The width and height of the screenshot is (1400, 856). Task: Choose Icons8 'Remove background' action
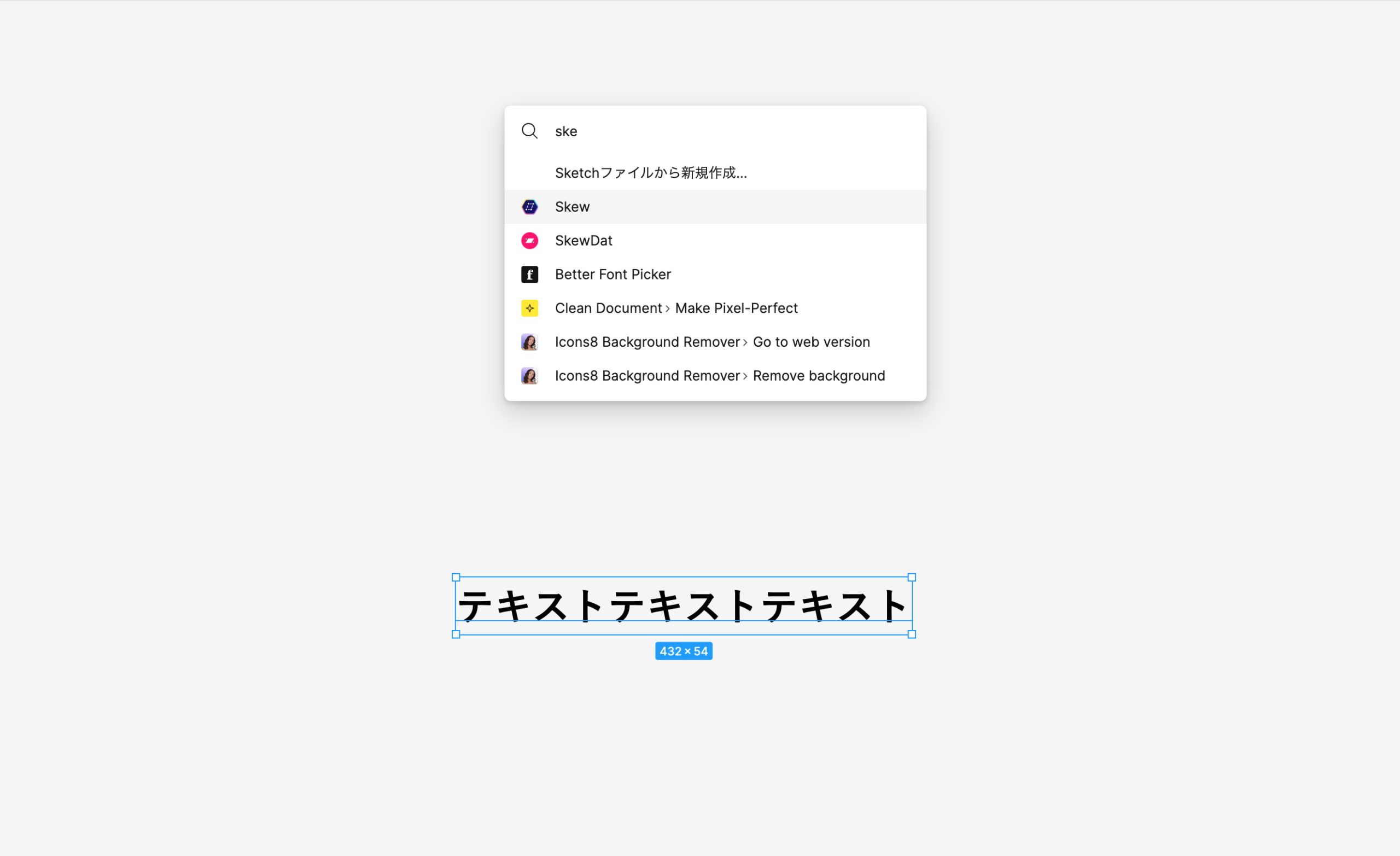(x=715, y=376)
